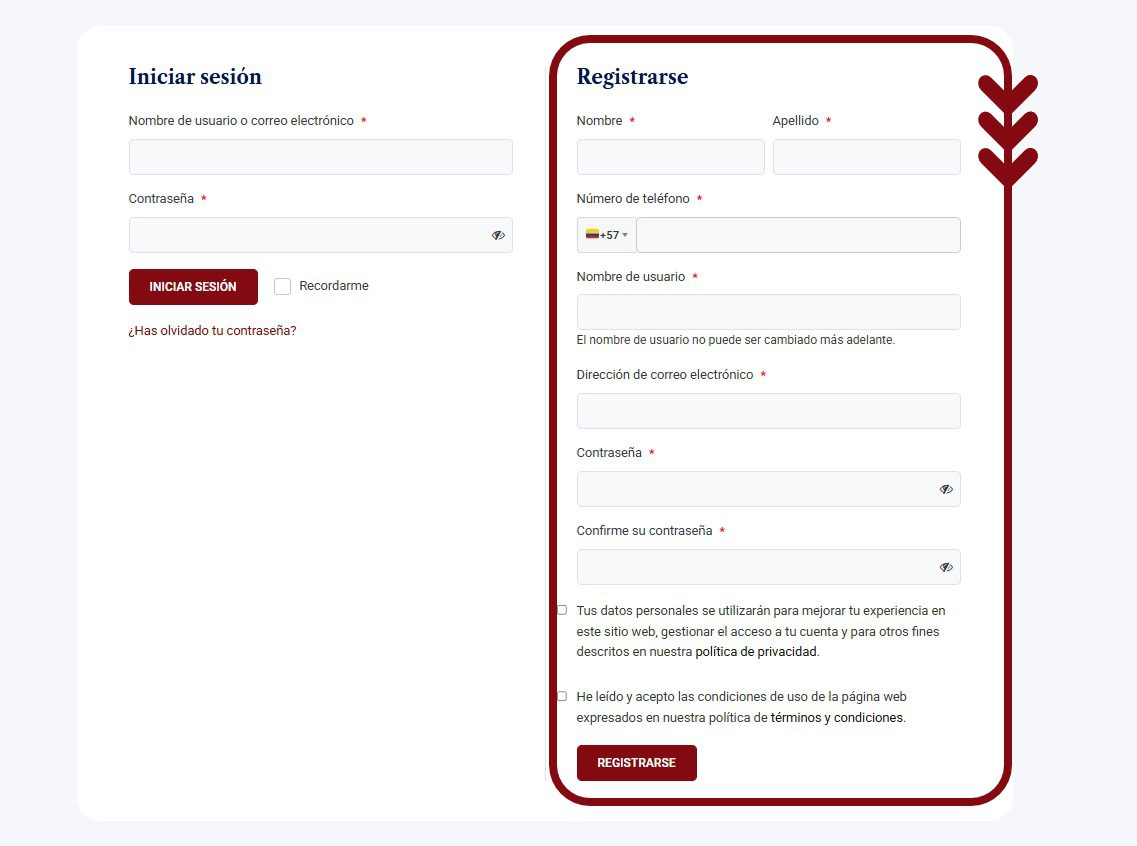The height and width of the screenshot is (846, 1137).
Task: Check the Recordarme checkbox
Action: point(283,286)
